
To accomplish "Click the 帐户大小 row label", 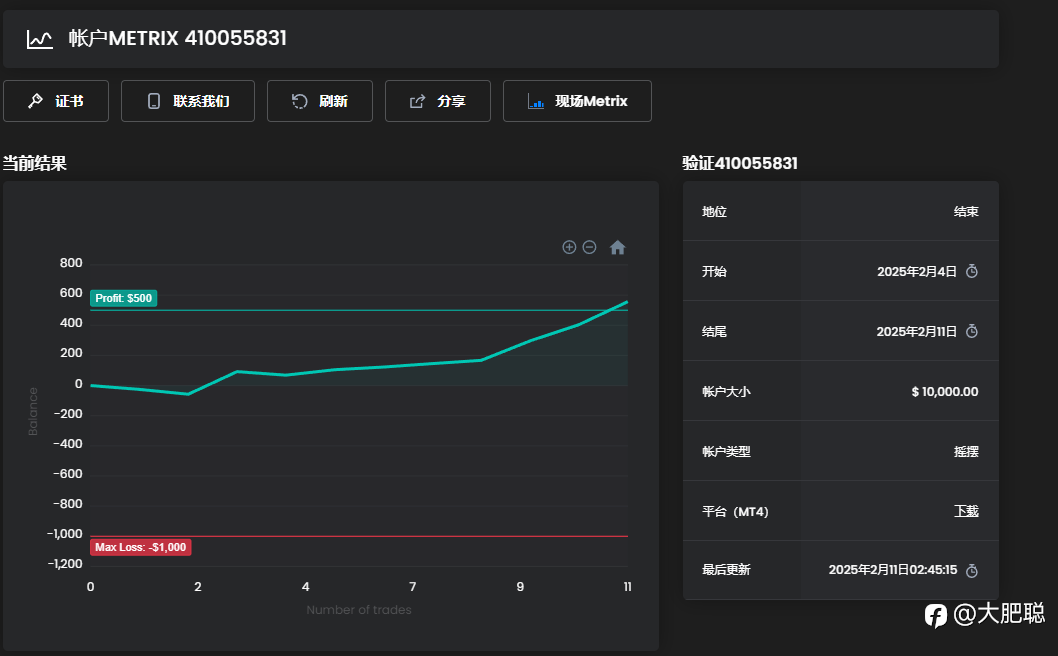I will pos(726,391).
